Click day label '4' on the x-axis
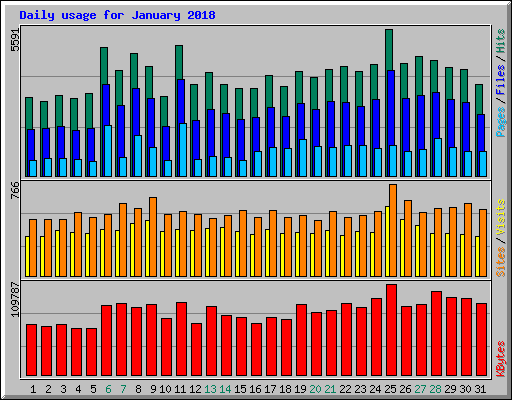Screen dimensions: 512x400 click(x=78, y=389)
